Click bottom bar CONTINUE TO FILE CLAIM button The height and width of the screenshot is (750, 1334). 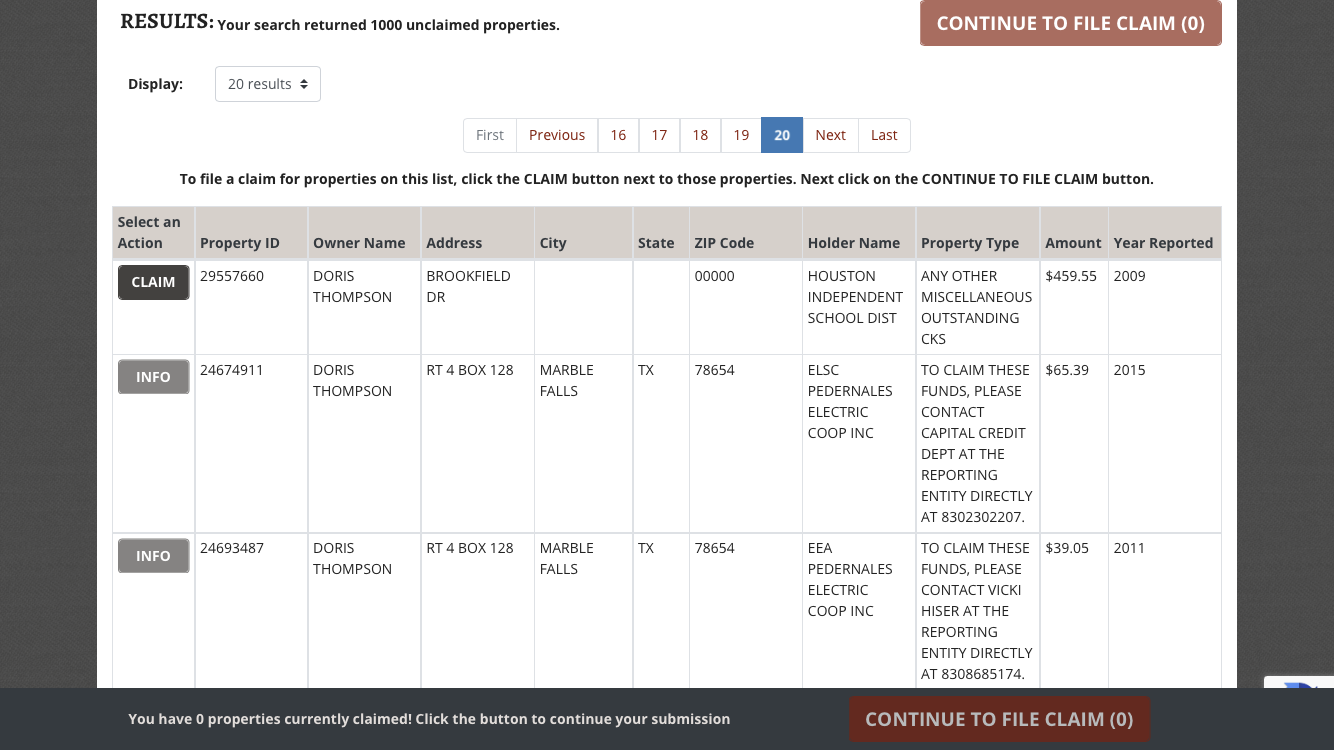pos(999,719)
